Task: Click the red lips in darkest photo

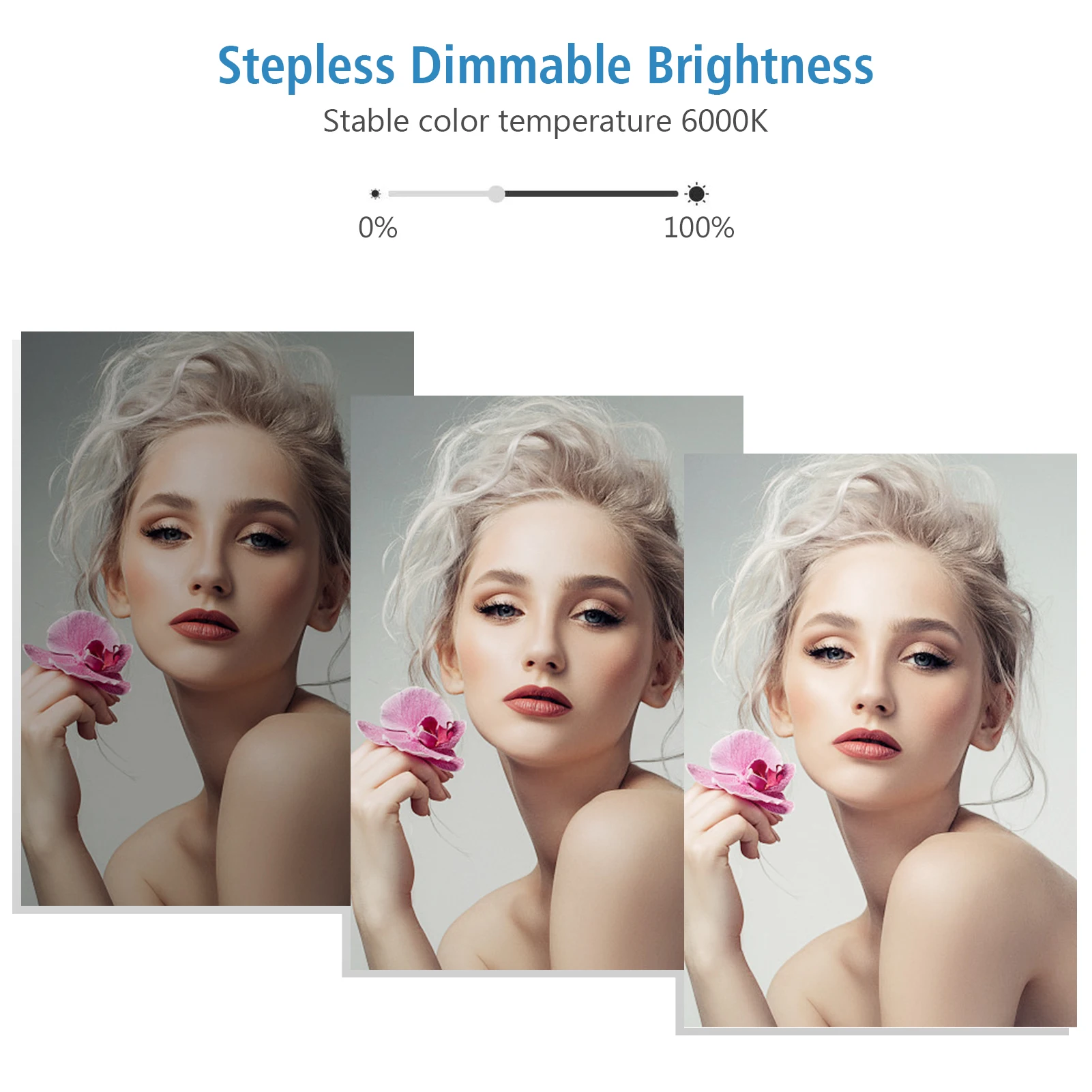Action: [204, 625]
